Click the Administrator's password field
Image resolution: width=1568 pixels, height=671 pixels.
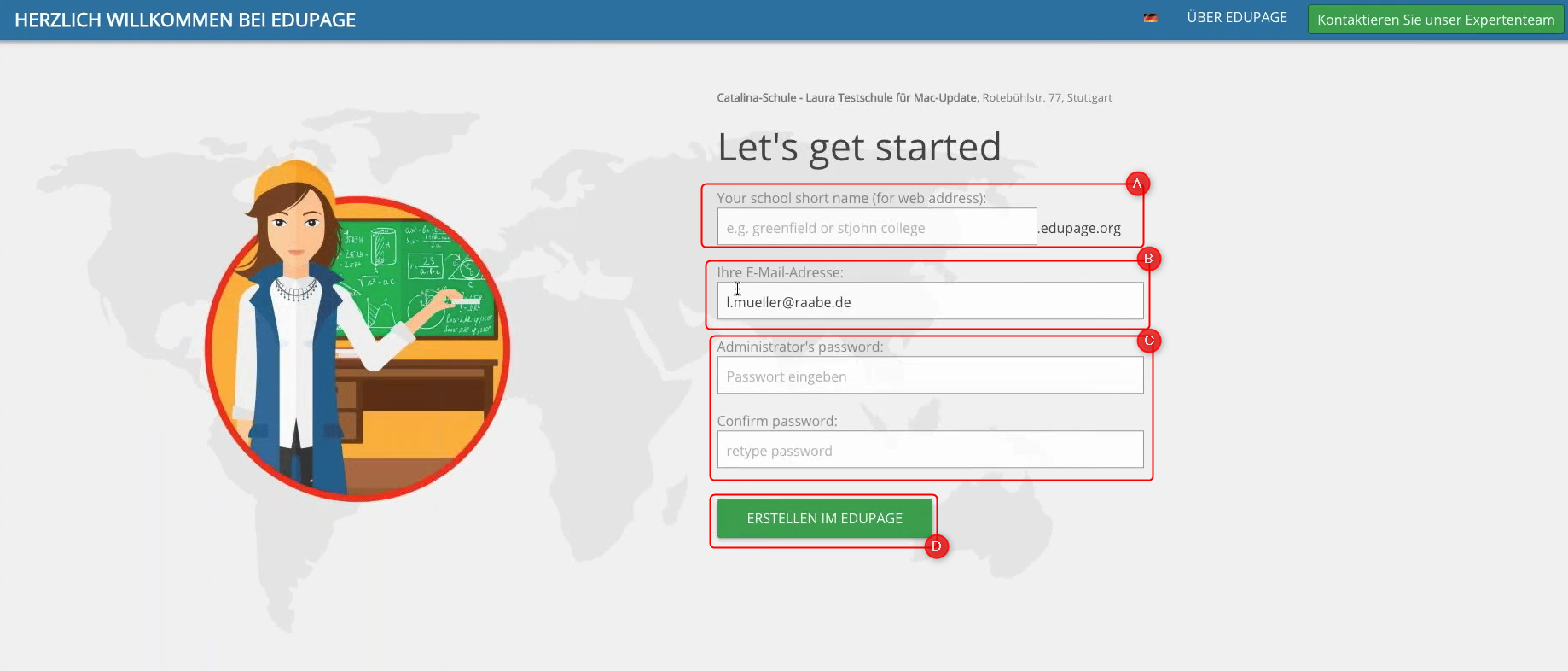coord(930,376)
